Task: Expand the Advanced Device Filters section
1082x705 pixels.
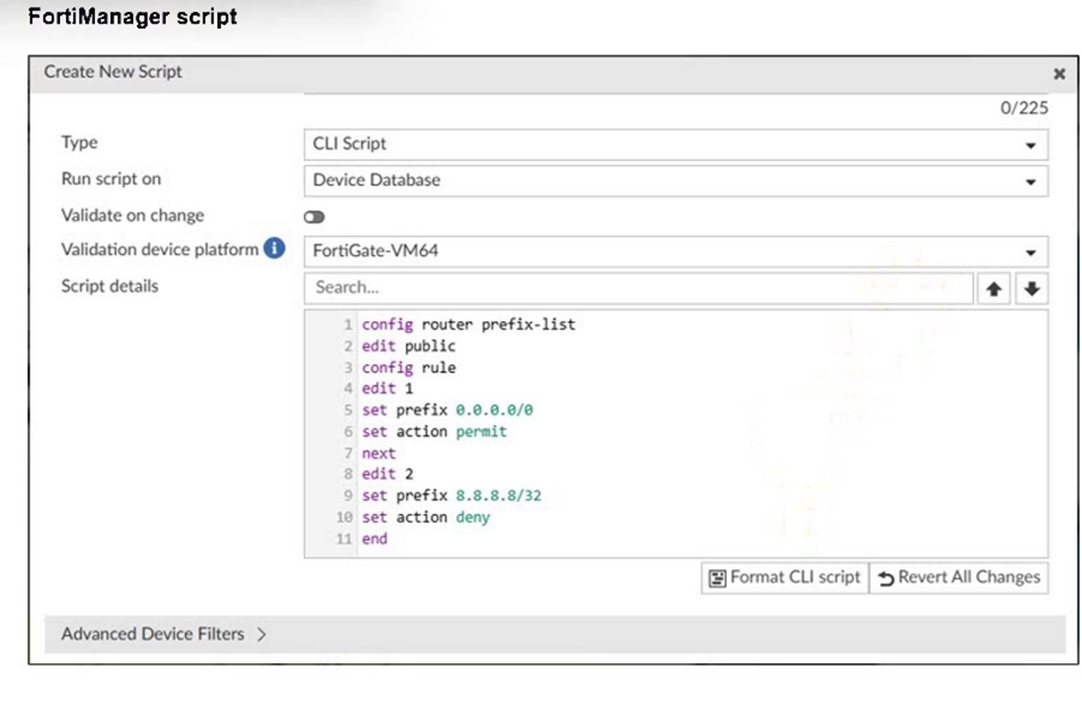Action: click(x=164, y=634)
